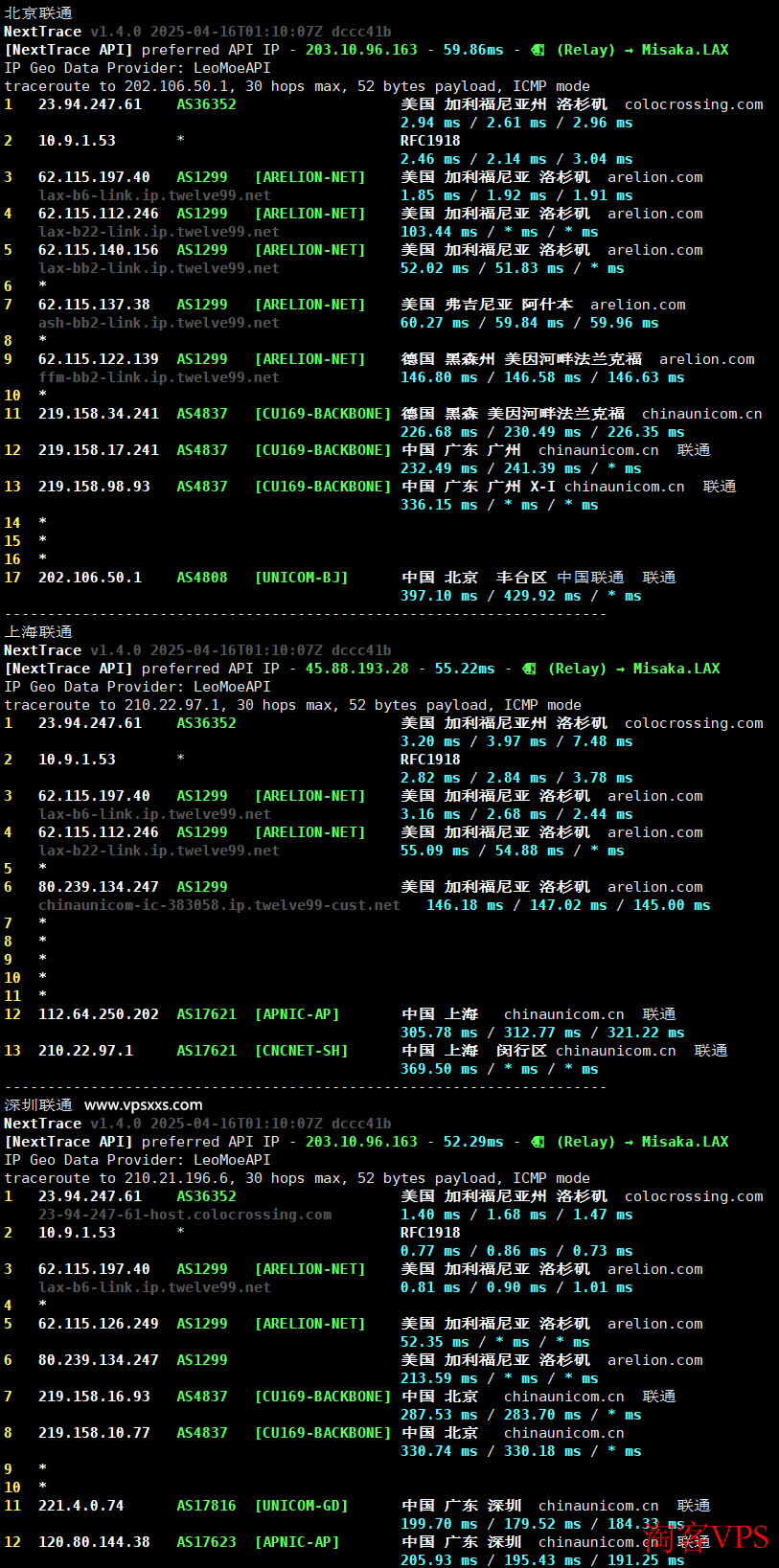Select hop IP 62.115.140.156

[x=99, y=250]
